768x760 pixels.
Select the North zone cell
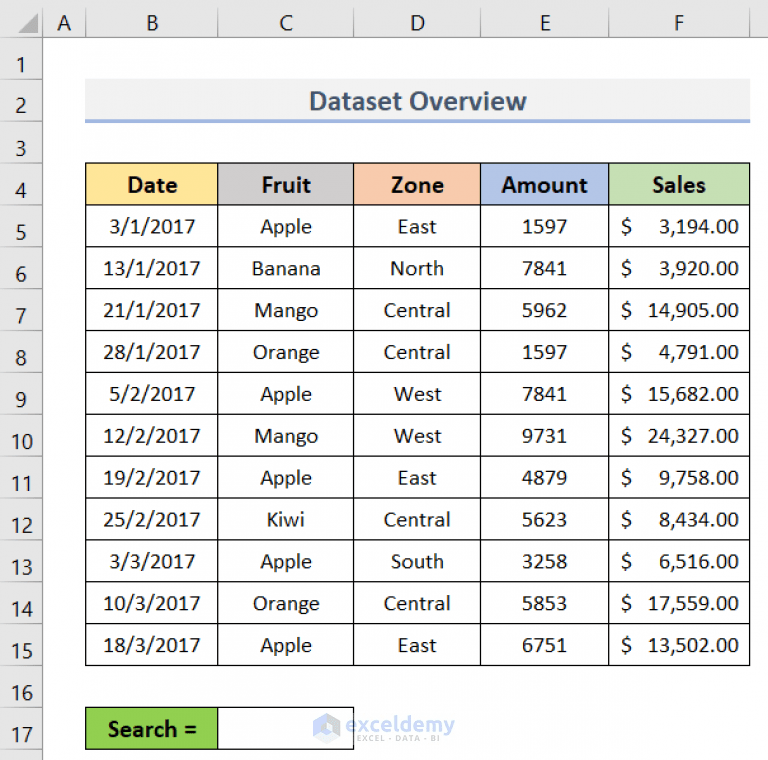tap(417, 268)
